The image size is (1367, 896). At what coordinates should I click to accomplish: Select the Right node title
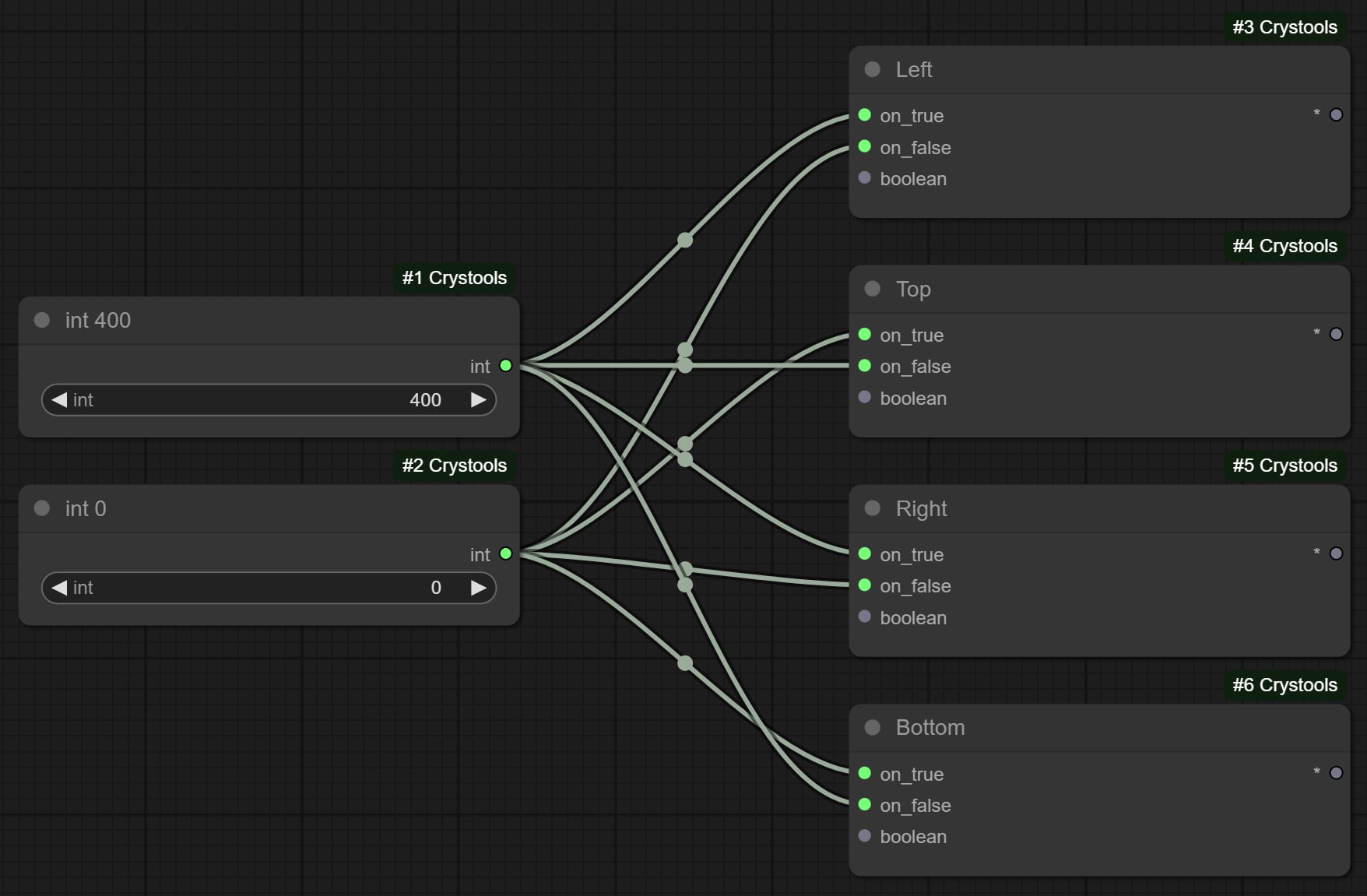tap(922, 508)
